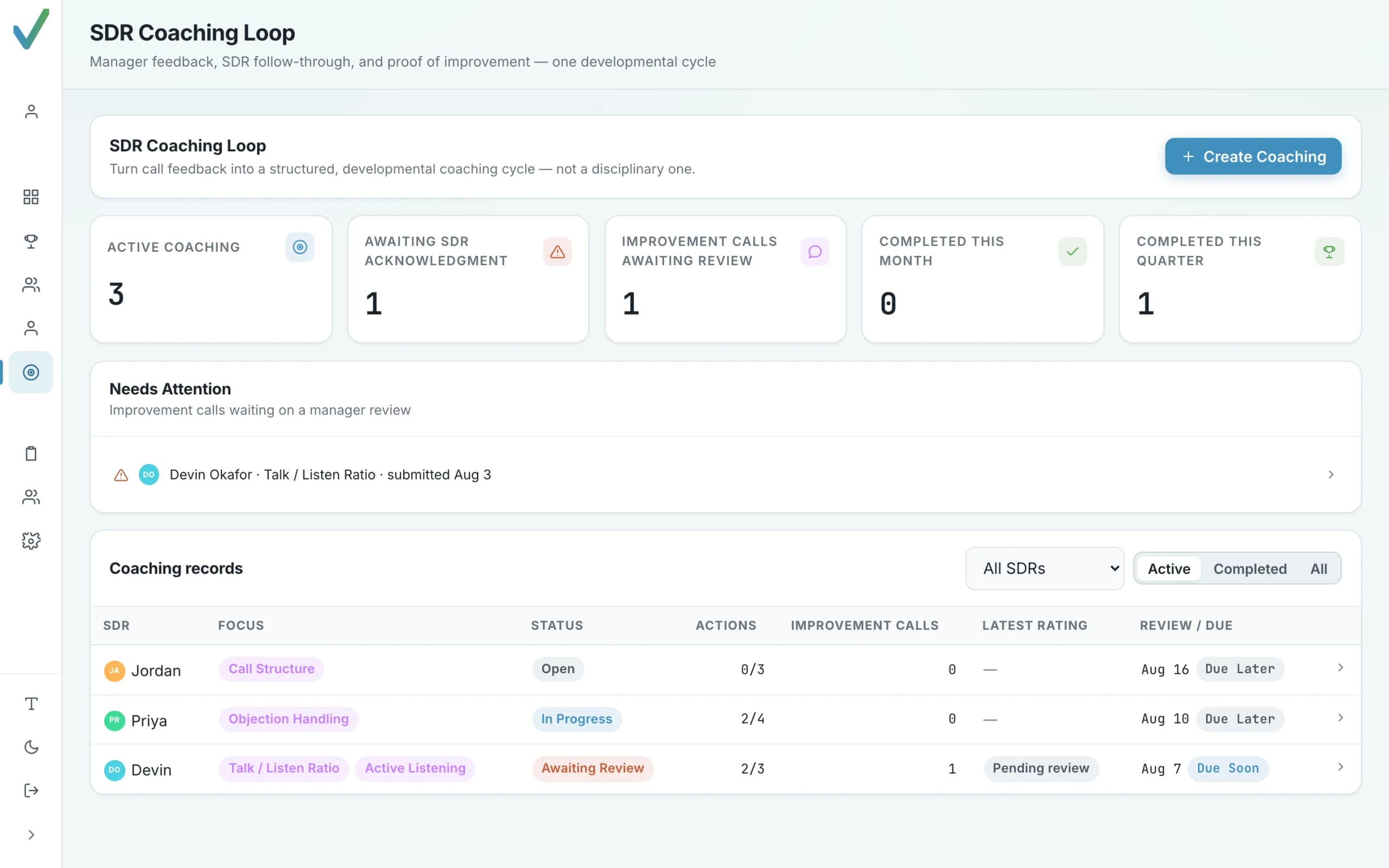The width and height of the screenshot is (1389, 868).
Task: Click the Create Coaching button
Action: (1253, 156)
